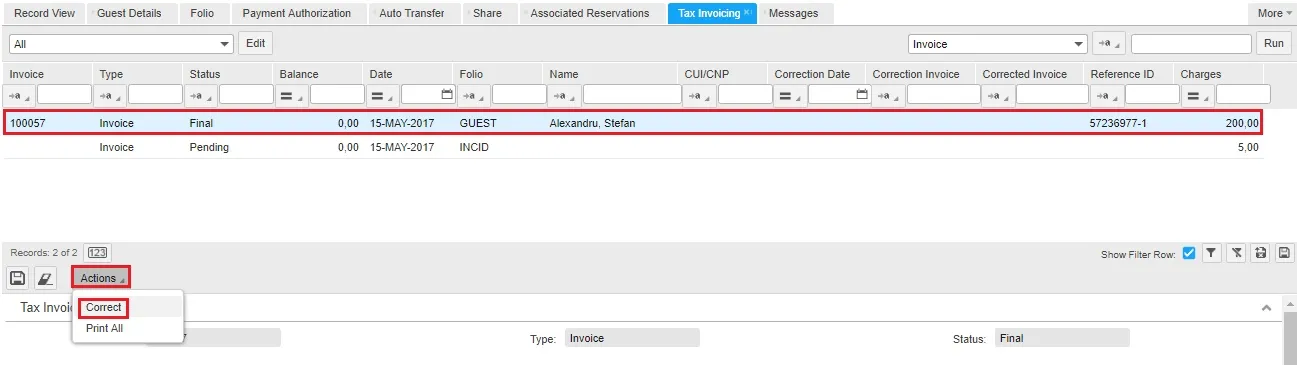Open the Invoice column filter operator
This screenshot has width=1297, height=365.
coord(20,95)
